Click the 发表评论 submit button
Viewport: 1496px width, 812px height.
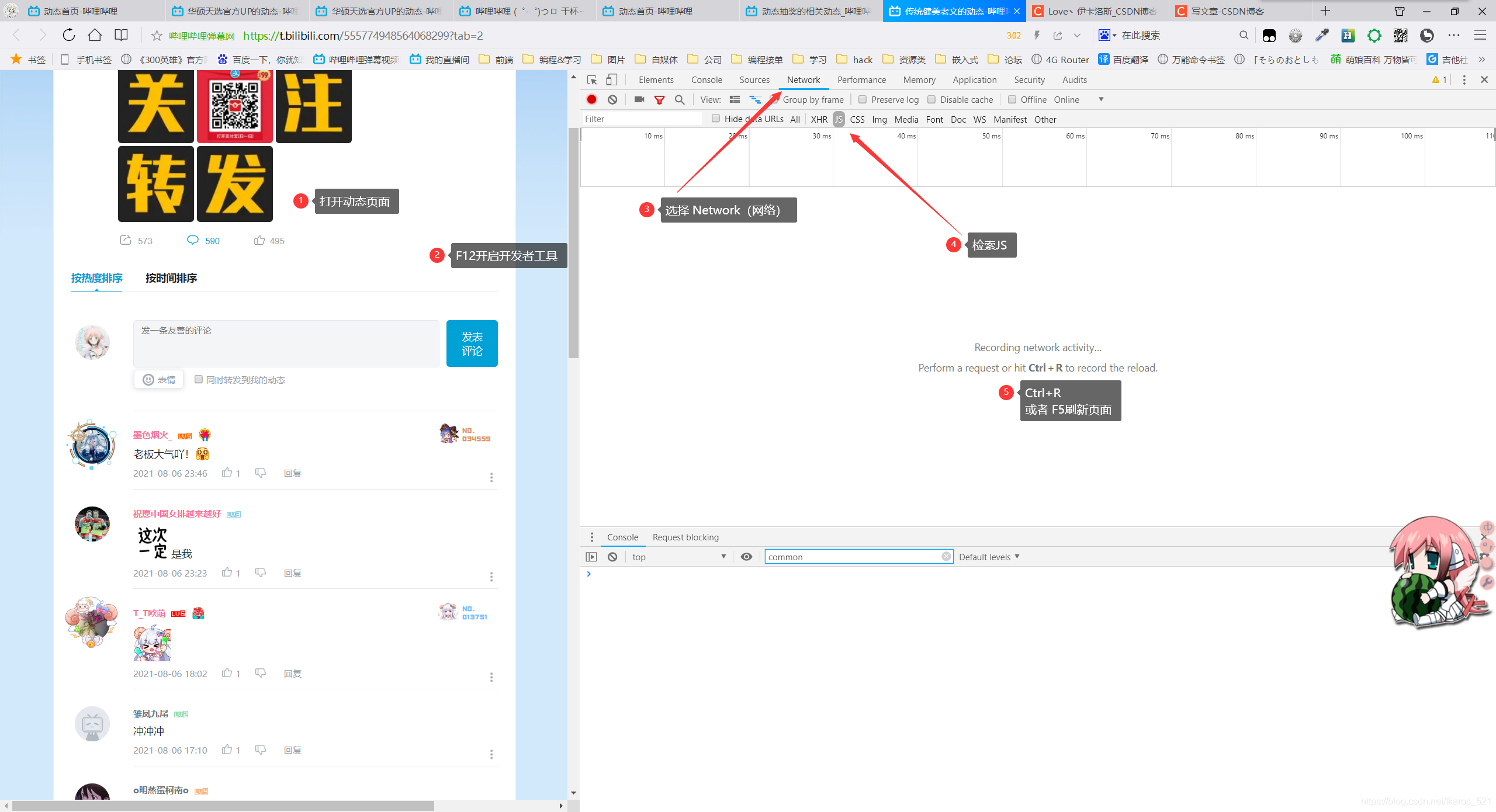pyautogui.click(x=472, y=343)
